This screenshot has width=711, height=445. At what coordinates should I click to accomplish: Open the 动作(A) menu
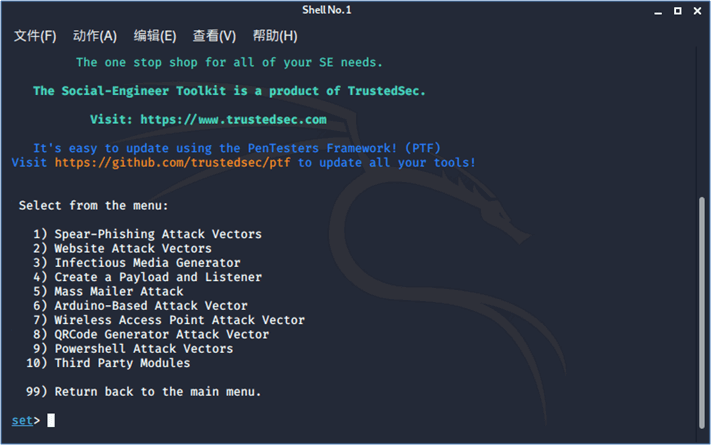coord(95,36)
